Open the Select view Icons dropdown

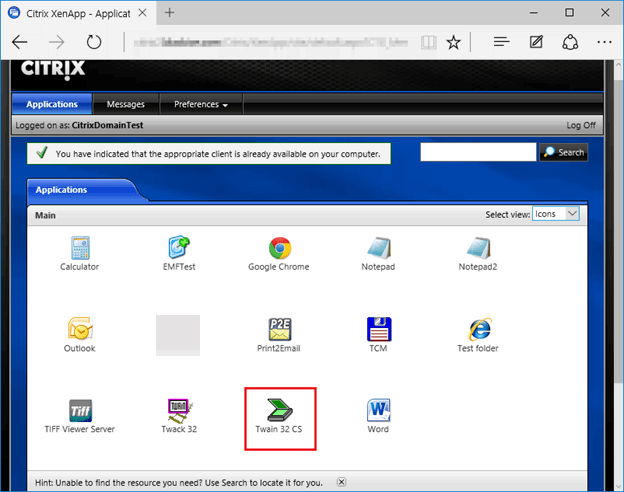click(x=556, y=214)
